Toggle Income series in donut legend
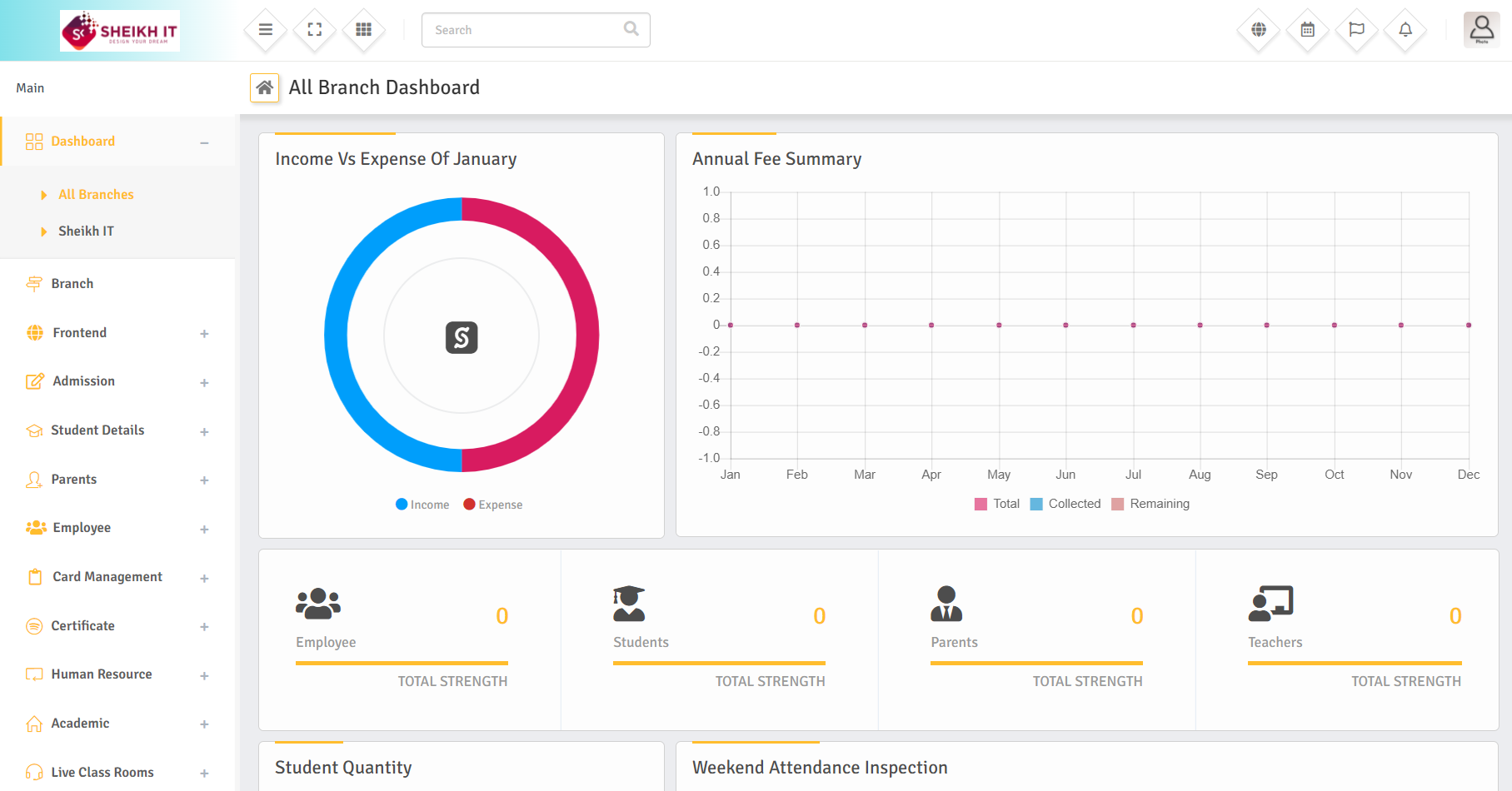This screenshot has width=1512, height=791. click(x=422, y=505)
